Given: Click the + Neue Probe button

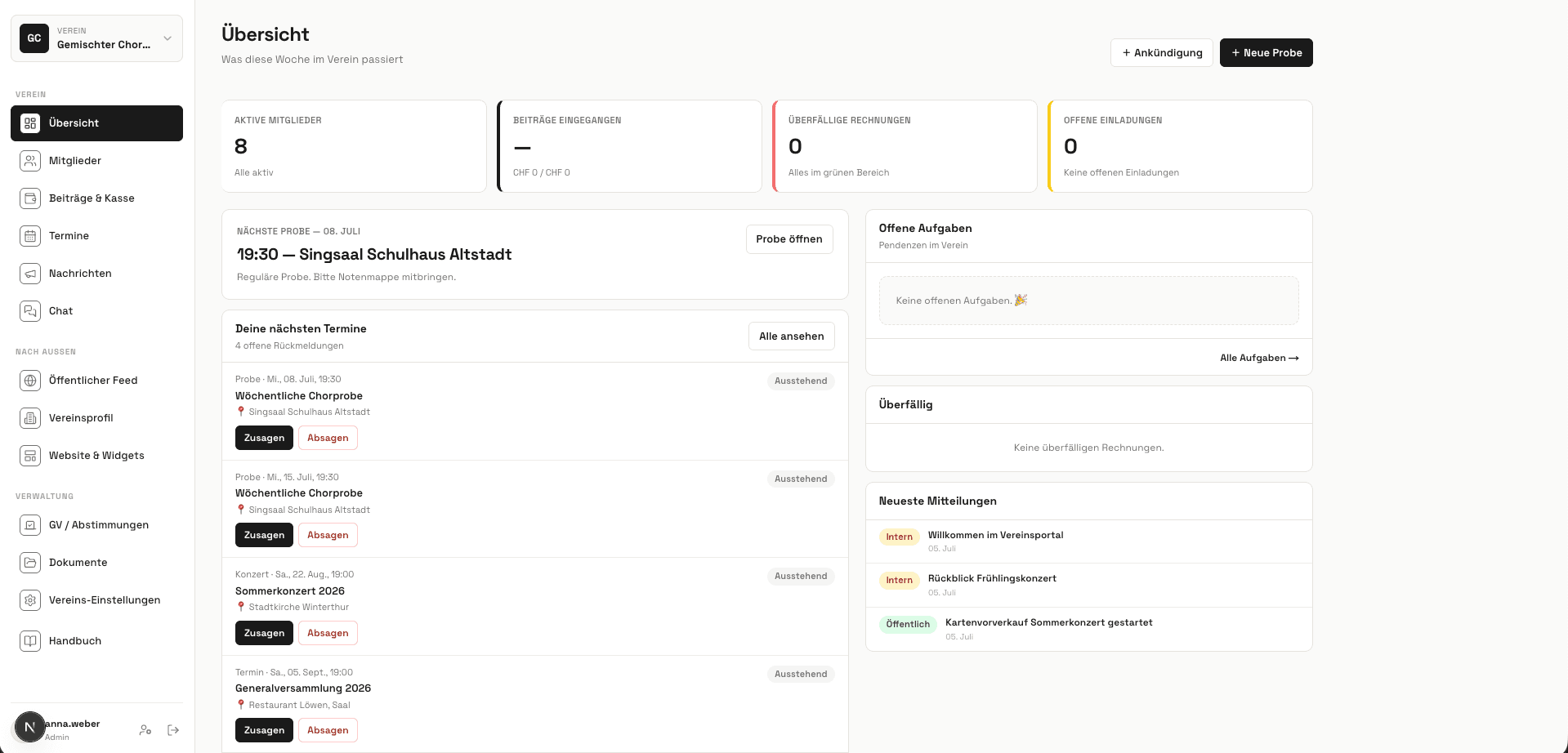Looking at the screenshot, I should point(1266,53).
